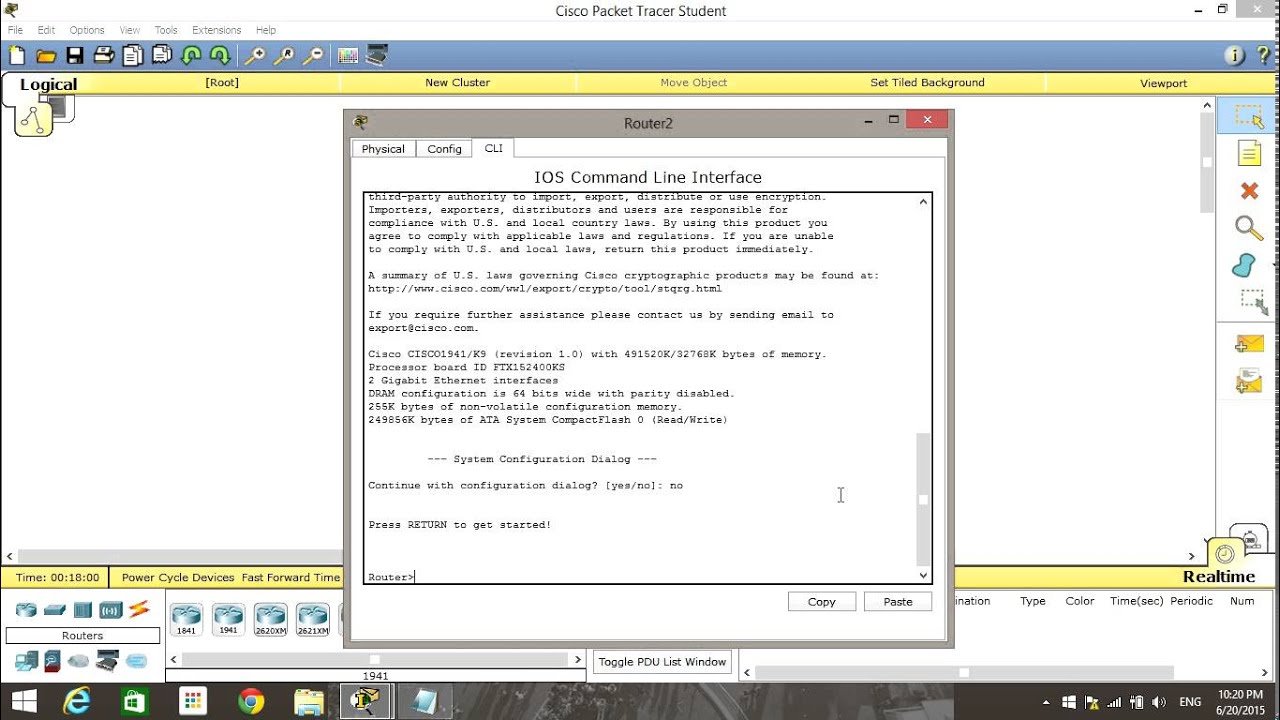Open the drawing palette icon

click(348, 56)
